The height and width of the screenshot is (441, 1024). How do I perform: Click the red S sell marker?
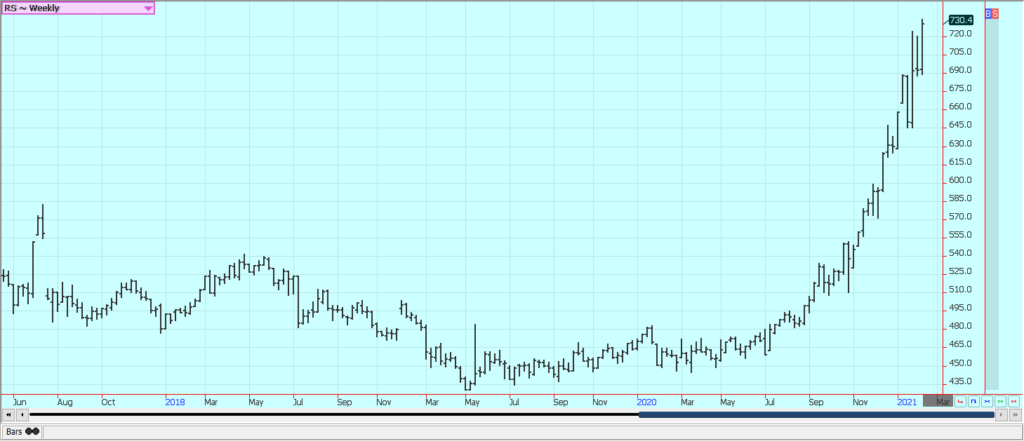tap(995, 14)
